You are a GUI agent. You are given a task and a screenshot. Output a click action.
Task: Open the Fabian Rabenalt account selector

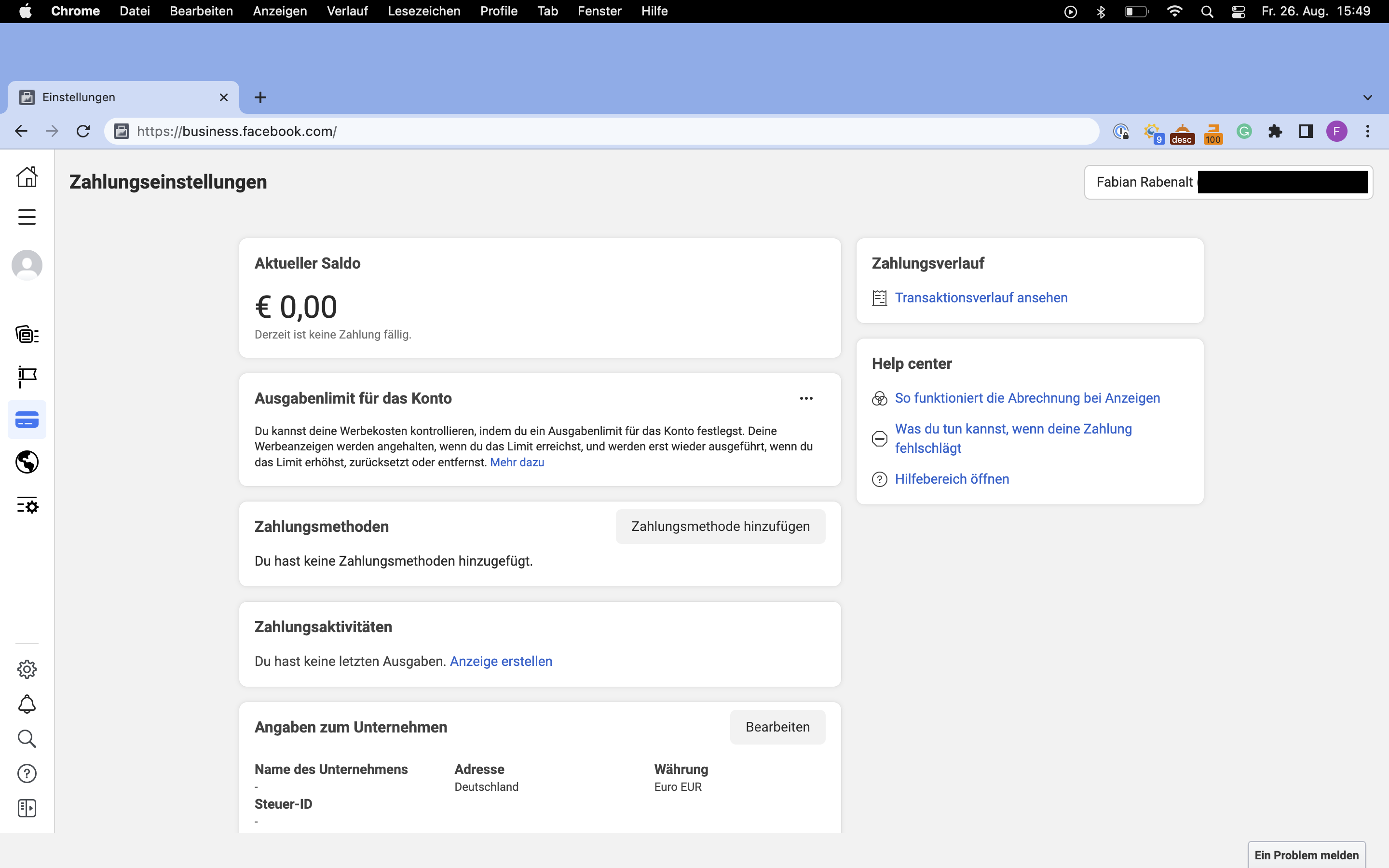[1228, 182]
